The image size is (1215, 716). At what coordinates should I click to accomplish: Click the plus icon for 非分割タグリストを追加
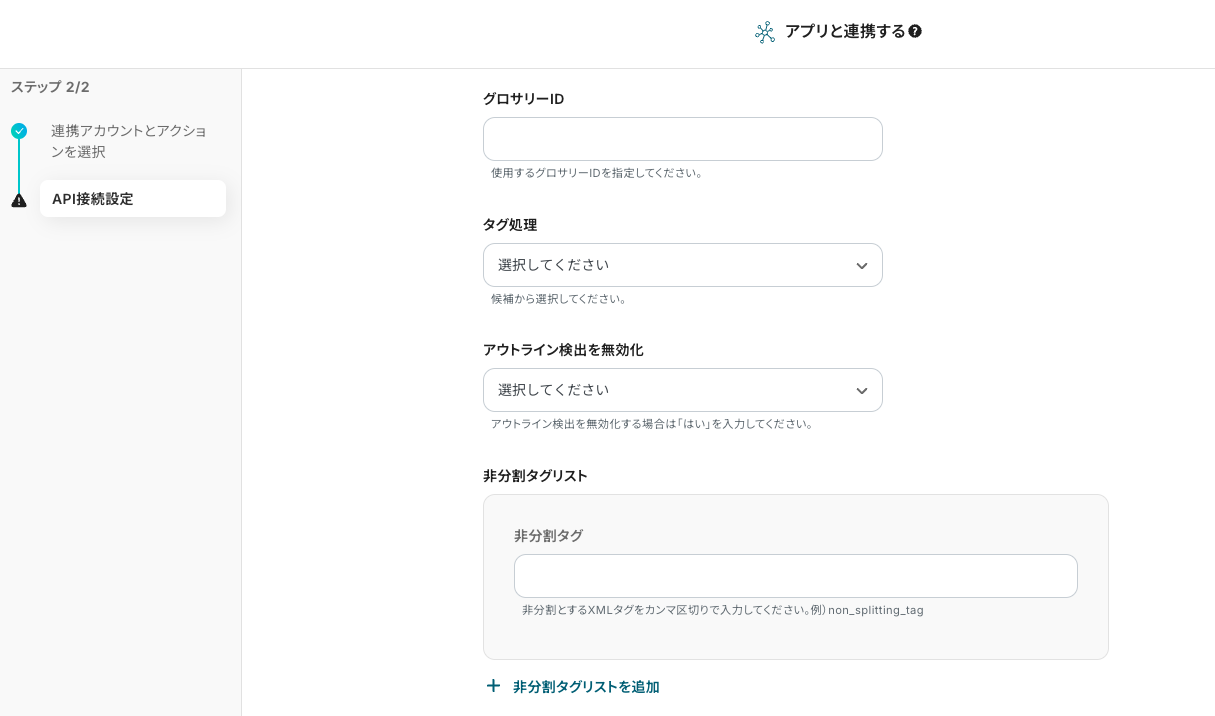pyautogui.click(x=493, y=686)
